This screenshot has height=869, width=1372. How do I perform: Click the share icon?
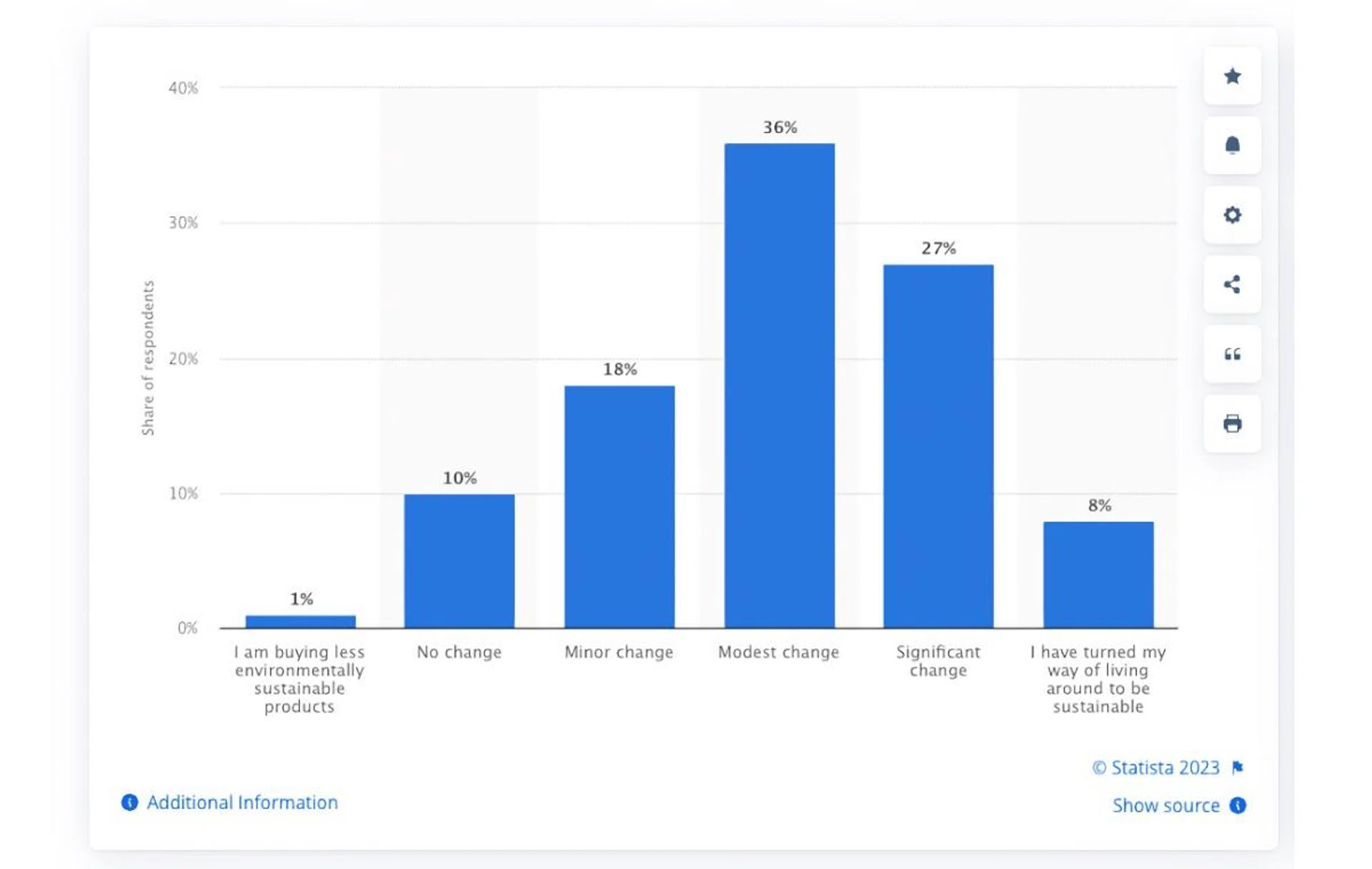pyautogui.click(x=1232, y=284)
